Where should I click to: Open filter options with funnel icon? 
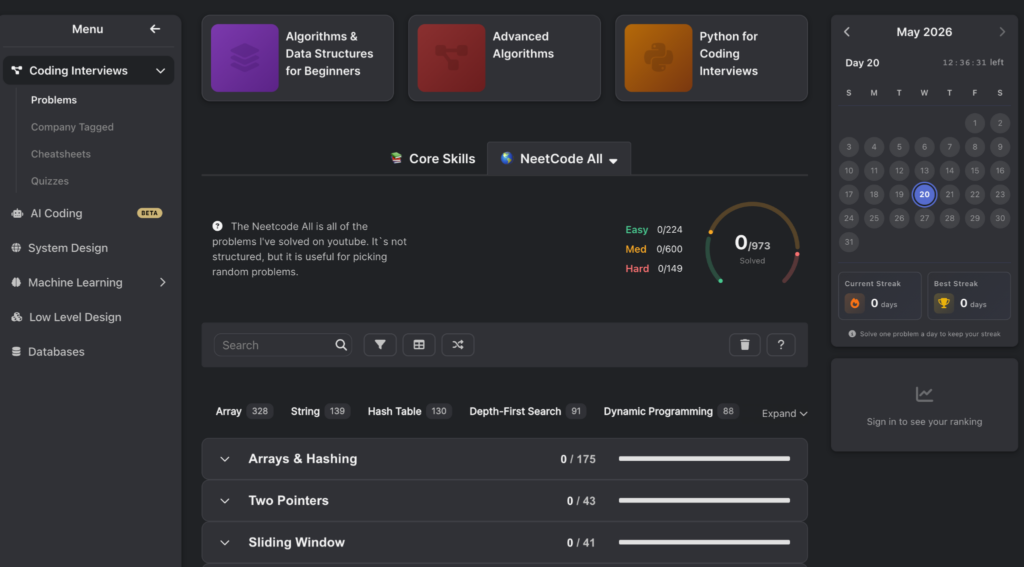click(x=380, y=345)
